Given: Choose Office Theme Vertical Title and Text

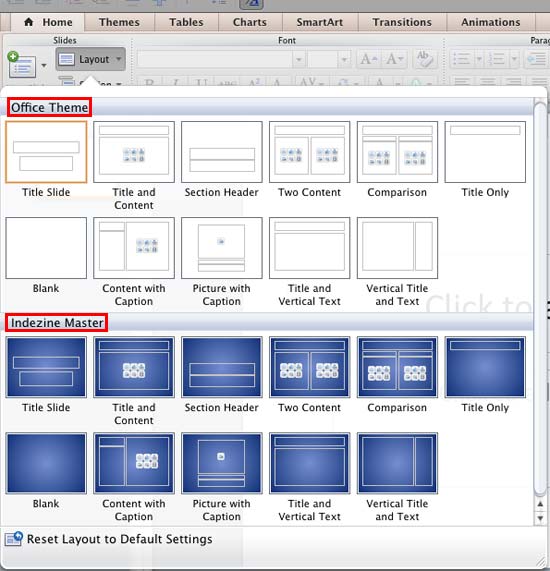Looking at the screenshot, I should (397, 248).
